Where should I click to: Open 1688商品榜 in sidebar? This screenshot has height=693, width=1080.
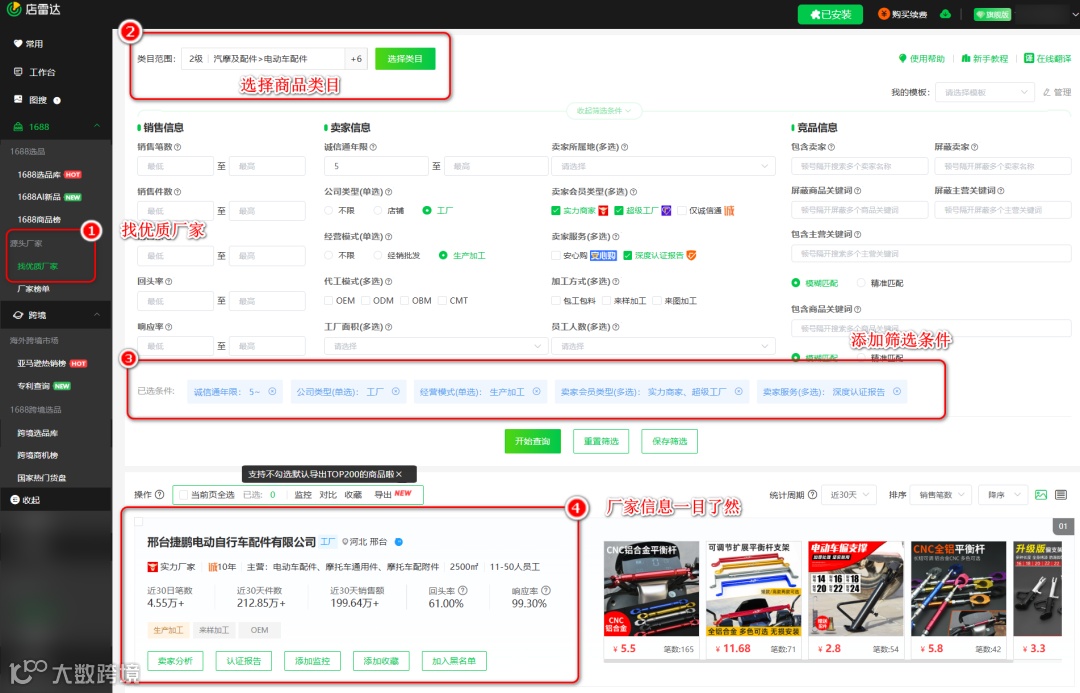click(39, 219)
